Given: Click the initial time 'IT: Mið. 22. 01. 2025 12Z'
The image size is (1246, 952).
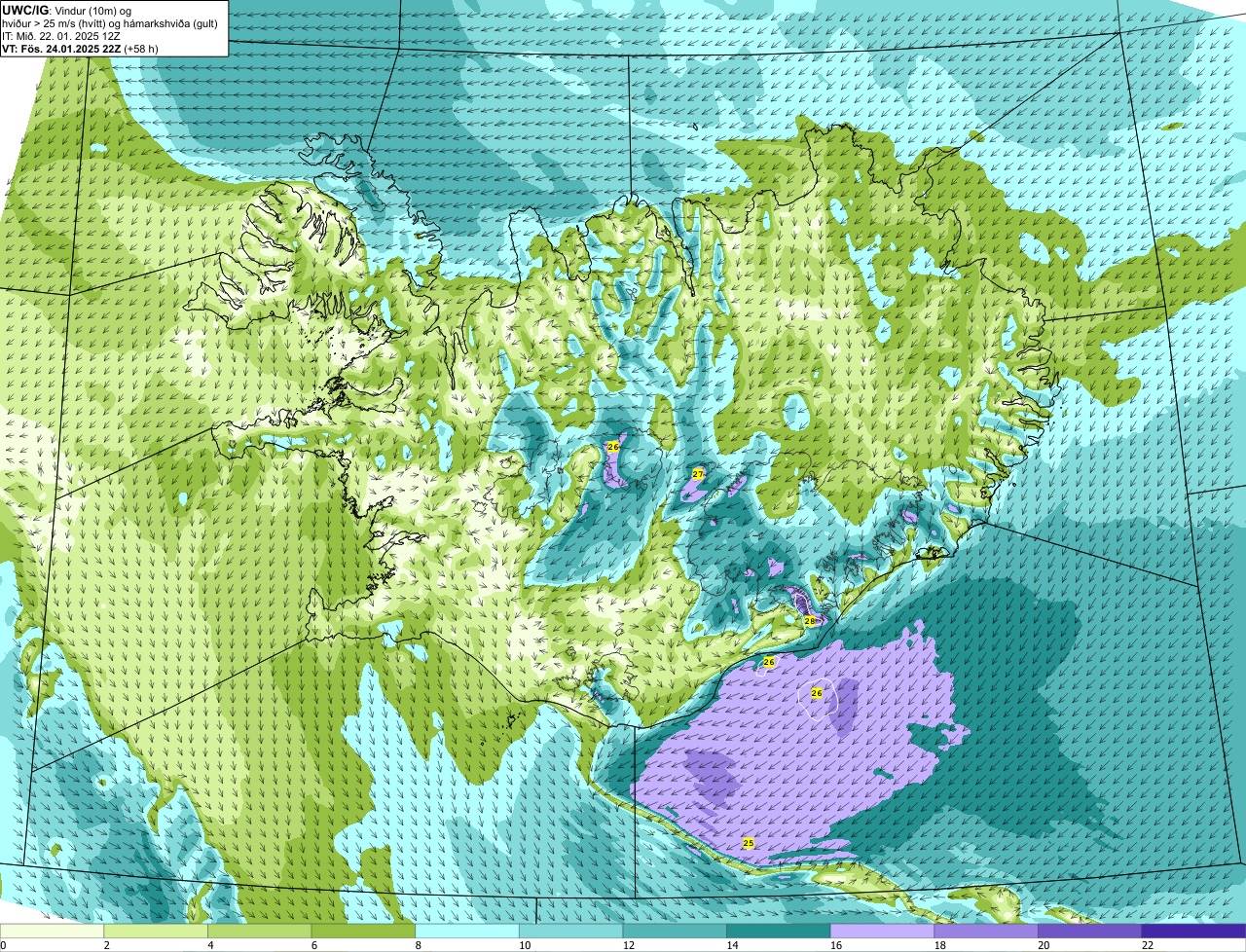Looking at the screenshot, I should [62, 36].
